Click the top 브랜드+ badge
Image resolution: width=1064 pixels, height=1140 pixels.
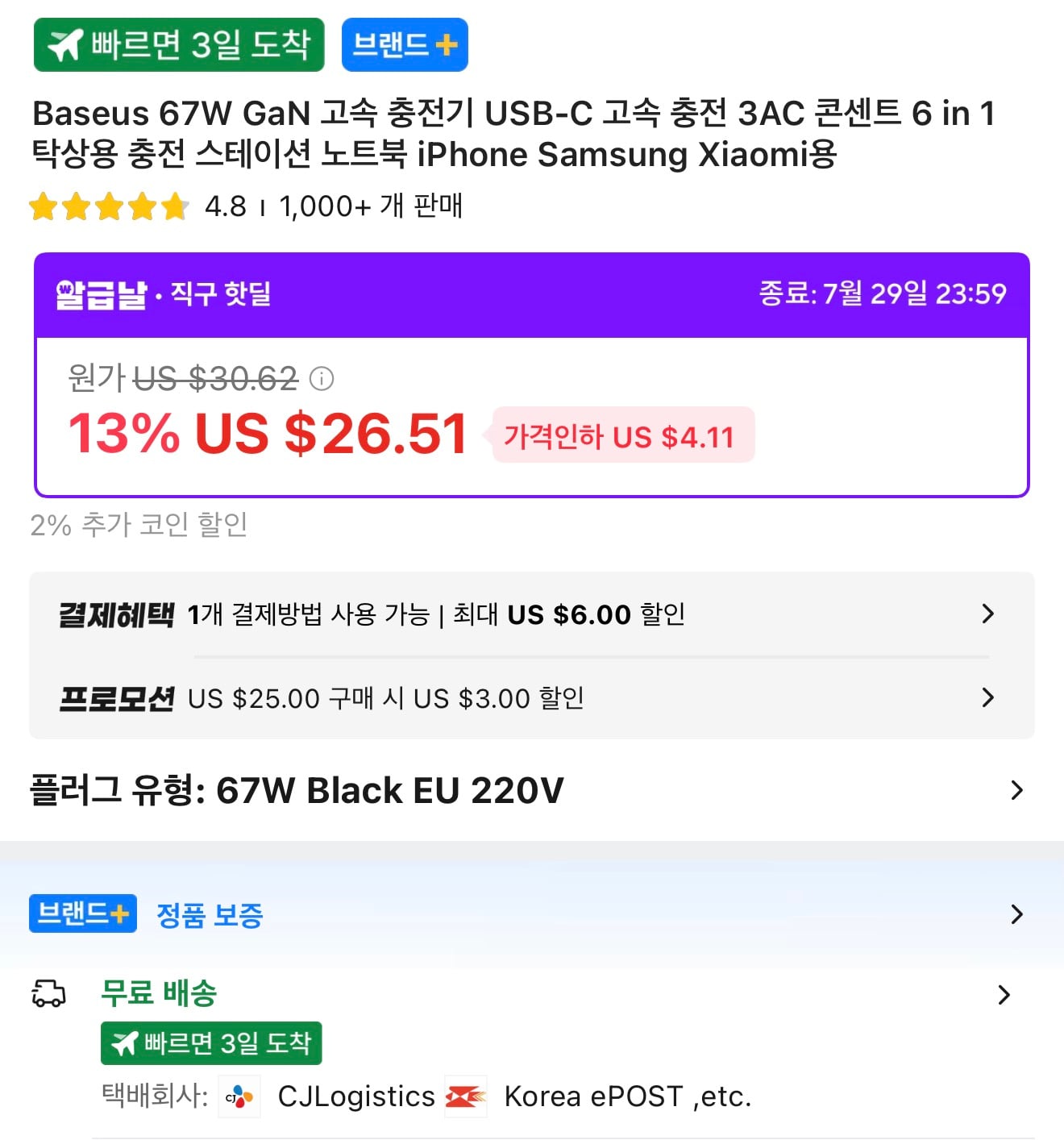coord(405,45)
